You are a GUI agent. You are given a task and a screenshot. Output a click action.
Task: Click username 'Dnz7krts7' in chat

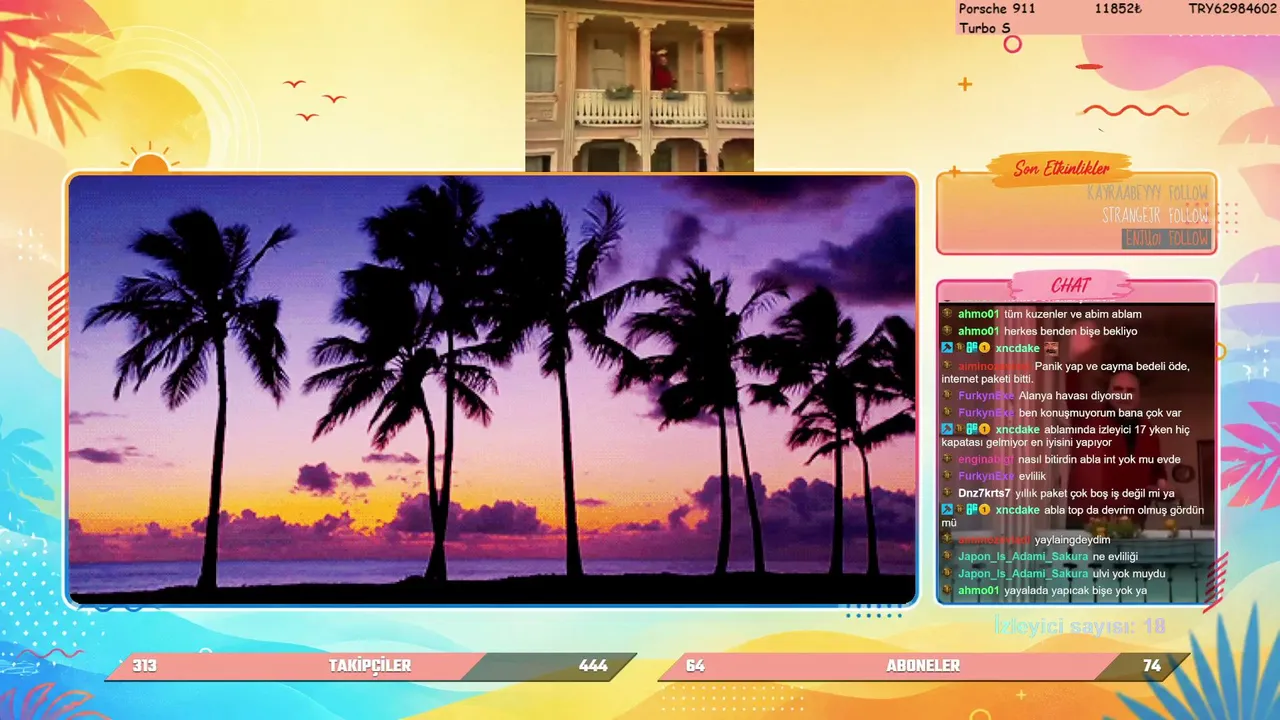click(x=984, y=493)
